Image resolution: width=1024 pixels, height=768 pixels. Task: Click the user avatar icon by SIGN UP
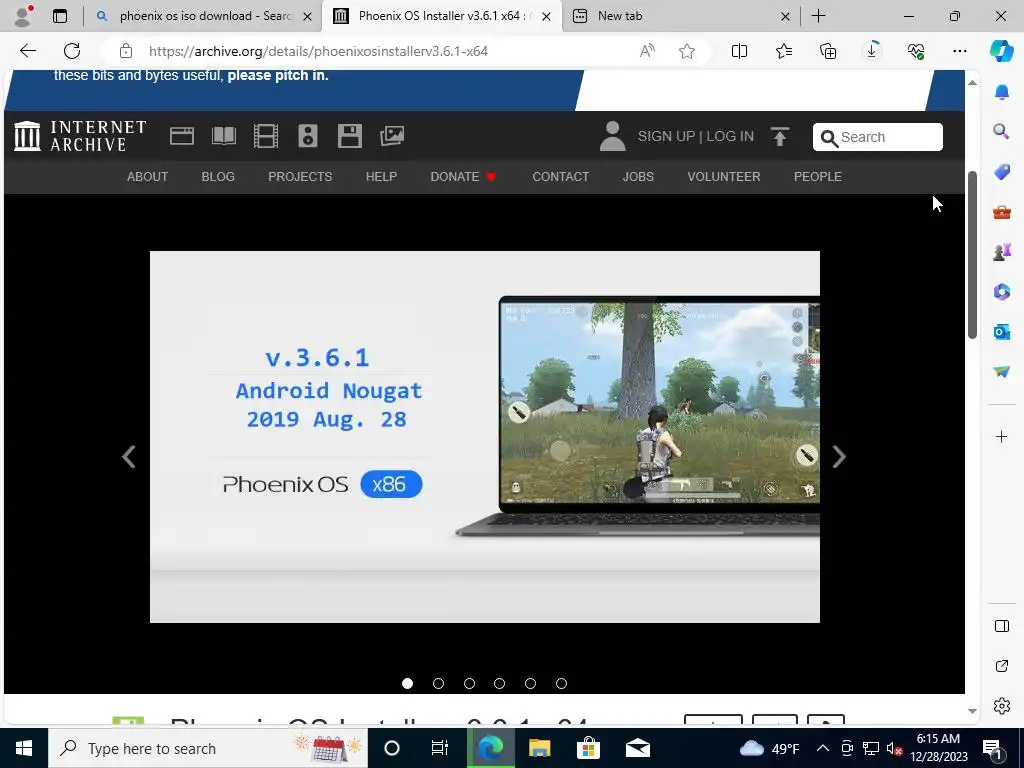click(x=613, y=136)
